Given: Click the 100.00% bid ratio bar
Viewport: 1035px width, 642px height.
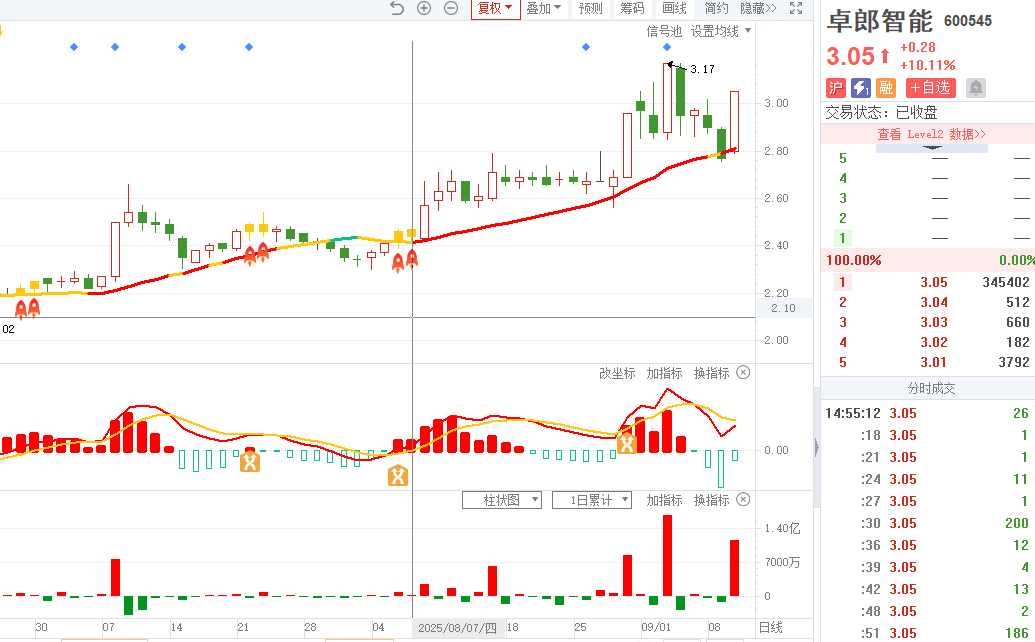Looking at the screenshot, I should click(x=928, y=260).
